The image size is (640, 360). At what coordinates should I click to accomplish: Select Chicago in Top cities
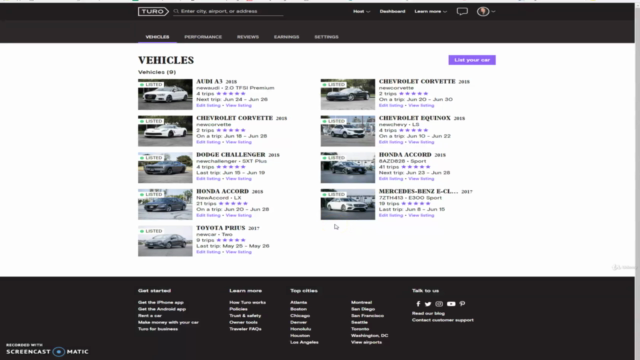pyautogui.click(x=300, y=316)
